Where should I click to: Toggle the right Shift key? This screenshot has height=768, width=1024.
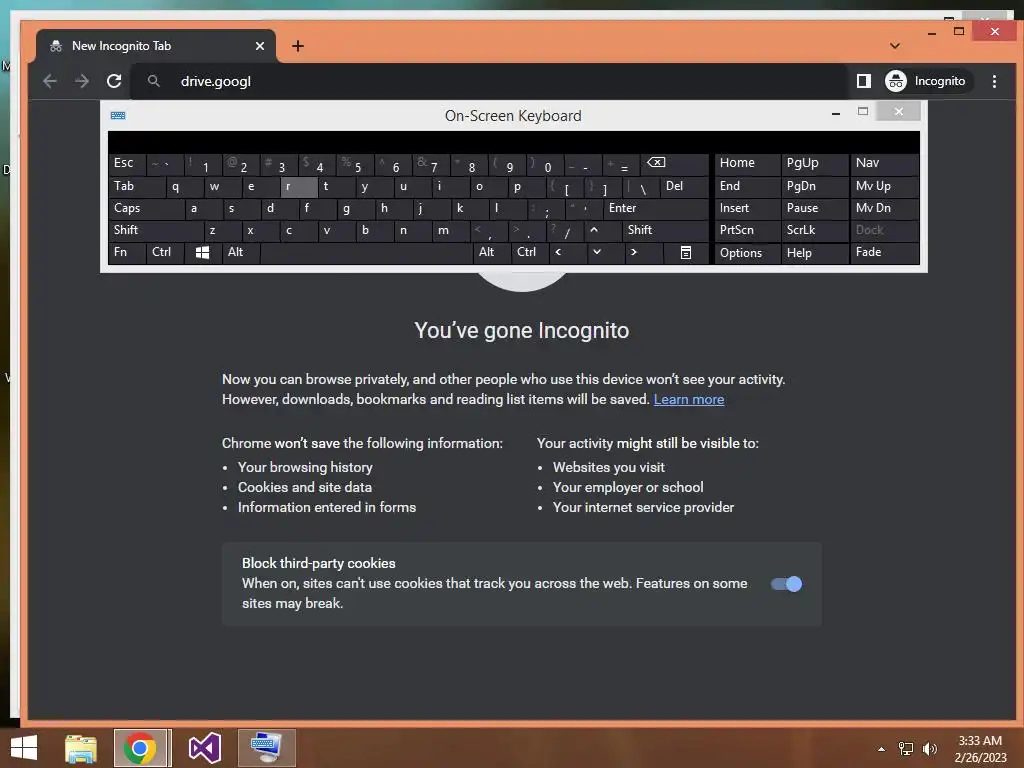click(x=665, y=230)
